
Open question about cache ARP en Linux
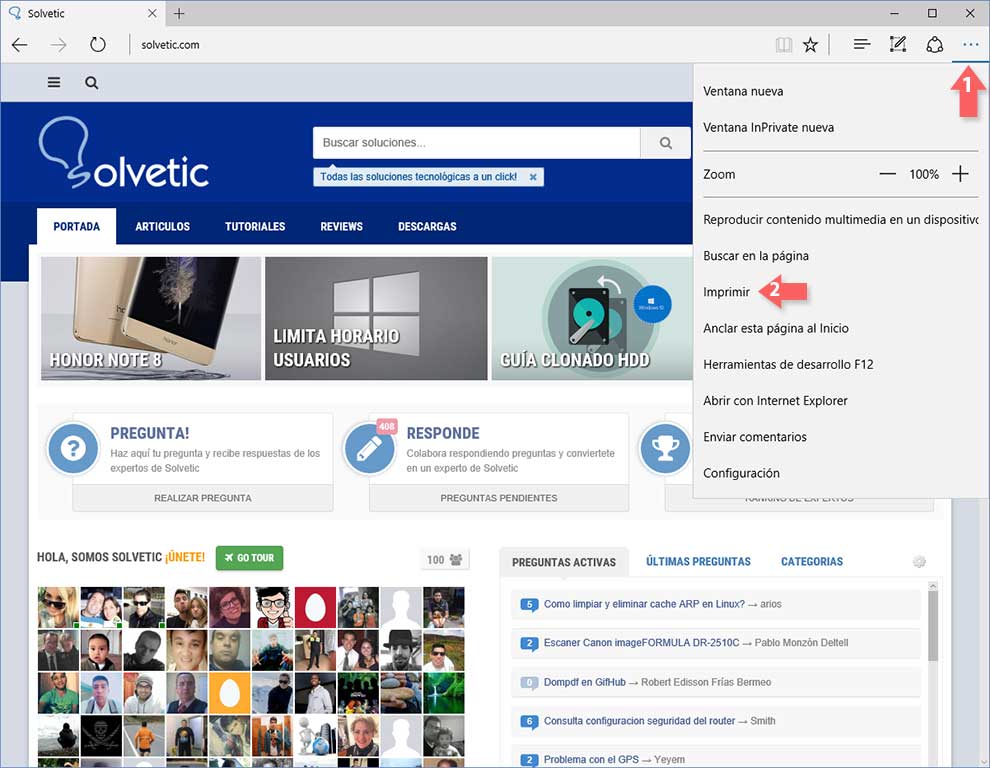pos(644,604)
